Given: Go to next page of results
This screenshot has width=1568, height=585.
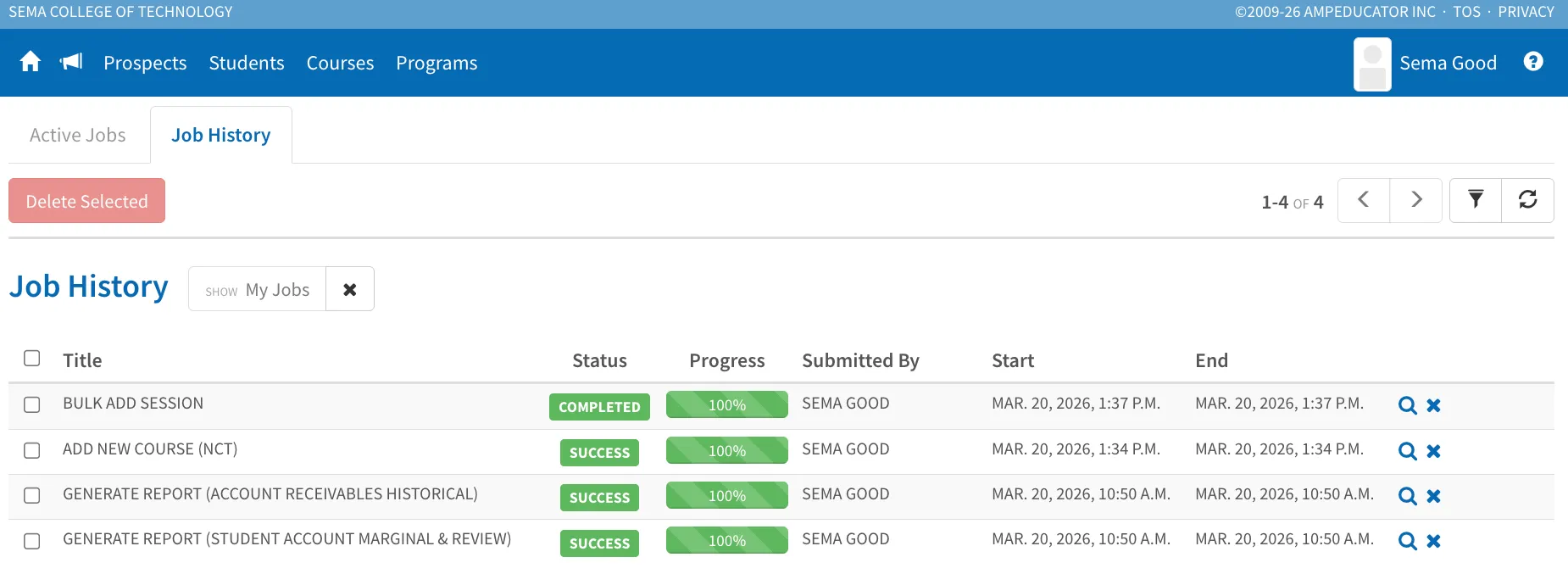Looking at the screenshot, I should pyautogui.click(x=1416, y=200).
